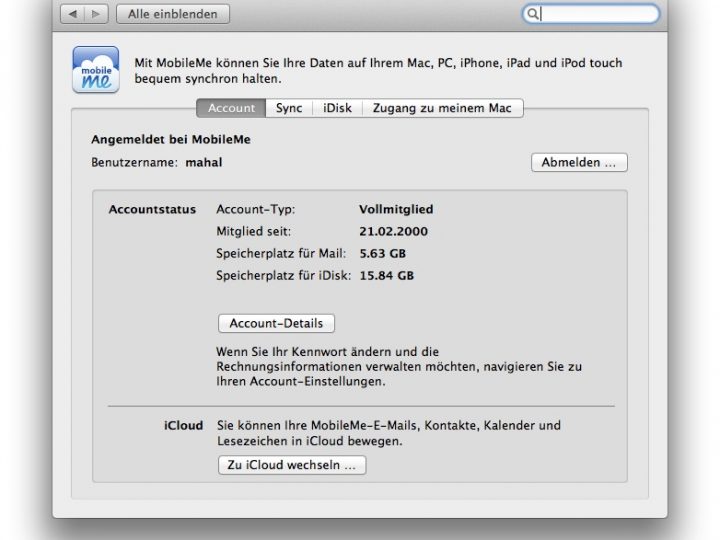Click the Vollmitglied account type value
720x540 pixels.
[x=396, y=209]
